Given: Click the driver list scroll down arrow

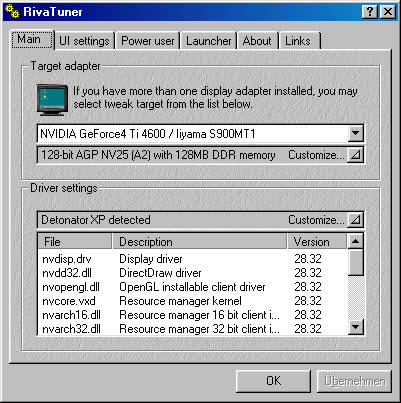Looking at the screenshot, I should pos(355,327).
